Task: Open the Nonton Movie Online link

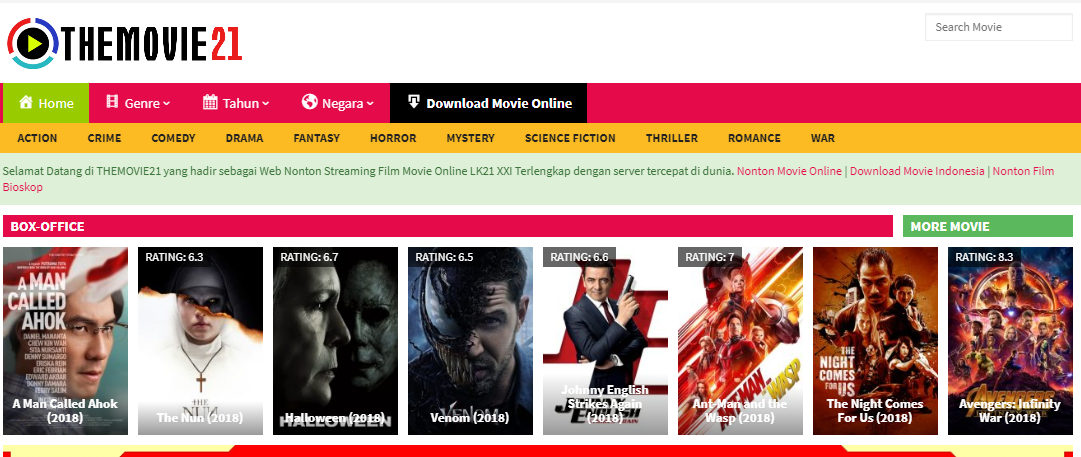Action: pyautogui.click(x=789, y=171)
